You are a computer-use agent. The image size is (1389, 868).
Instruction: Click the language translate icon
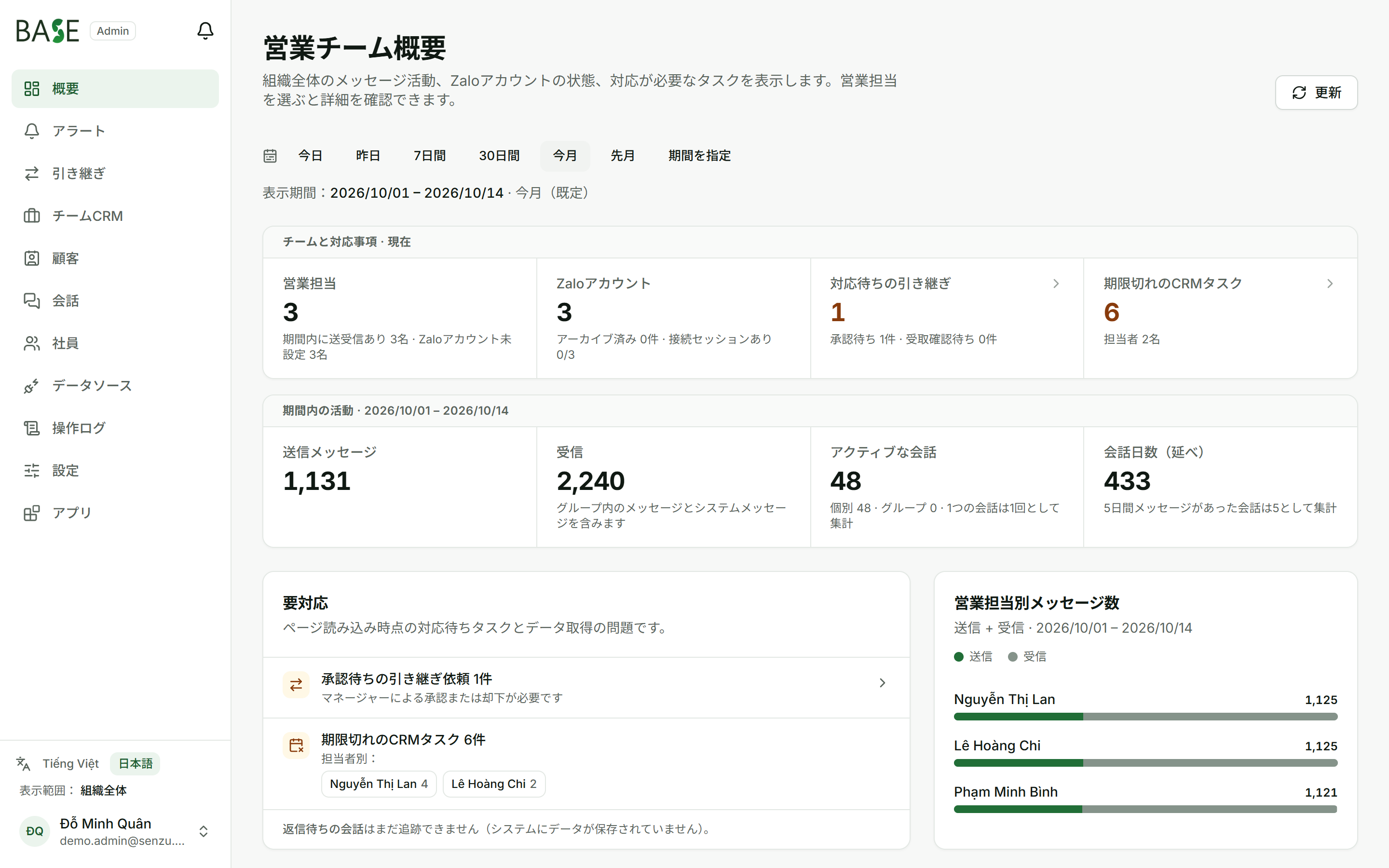coord(23,763)
